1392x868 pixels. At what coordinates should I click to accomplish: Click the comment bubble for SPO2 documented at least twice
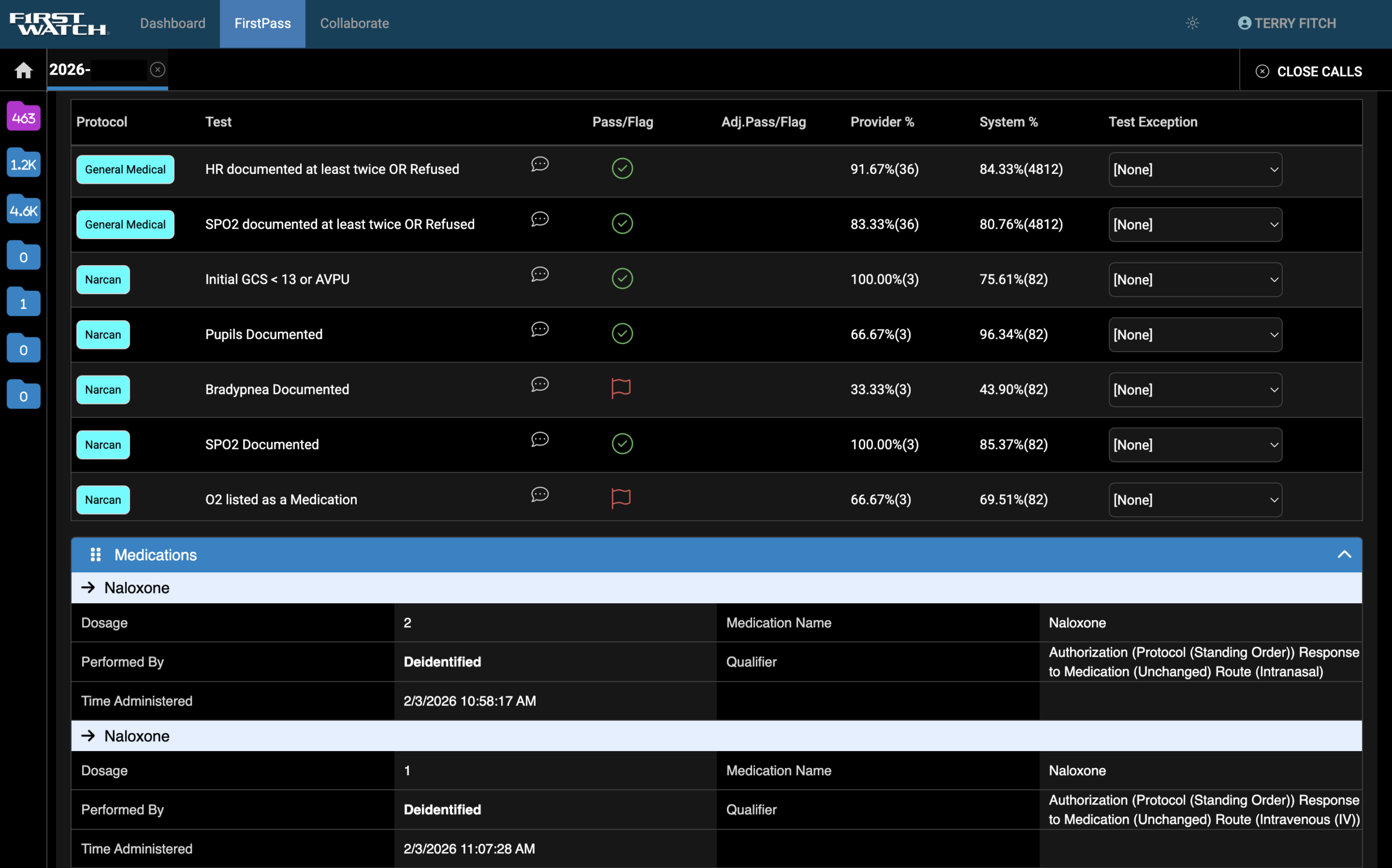tap(539, 219)
